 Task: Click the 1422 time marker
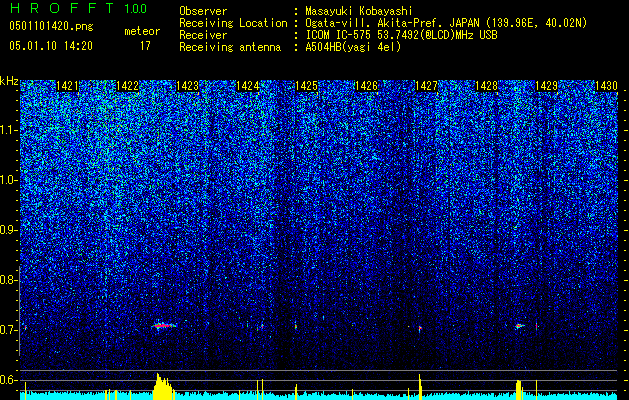pos(127,86)
